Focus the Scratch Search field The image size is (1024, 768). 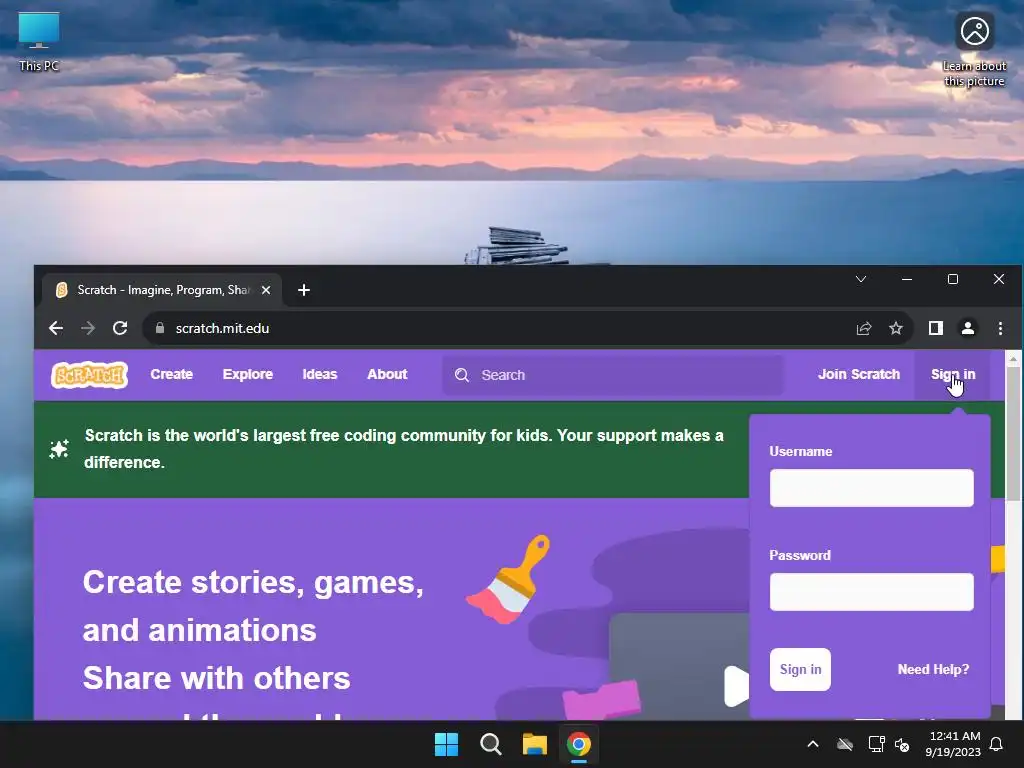(613, 375)
